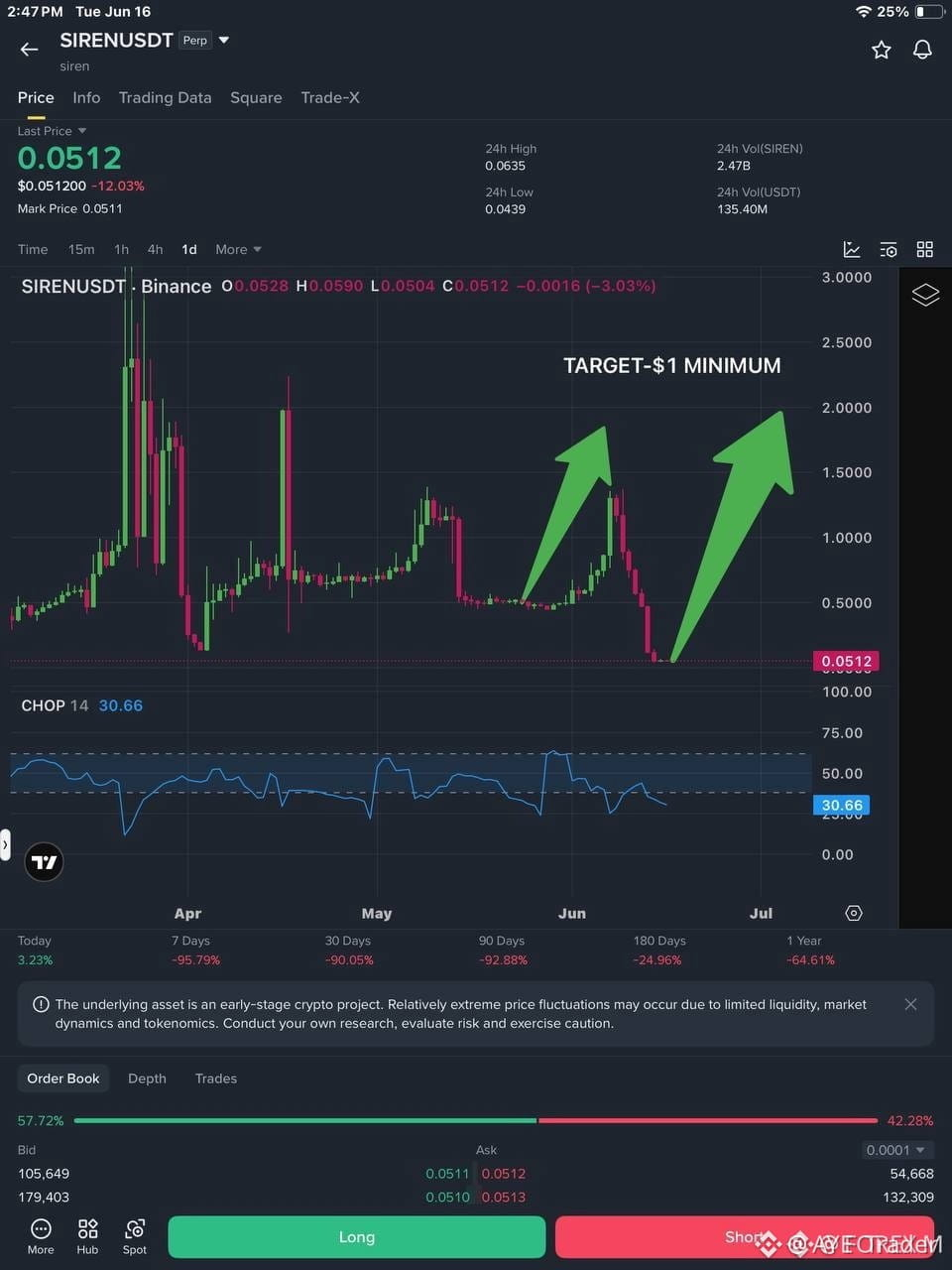Viewport: 952px width, 1270px height.
Task: Expand the More timeframes dropdown
Action: point(238,249)
